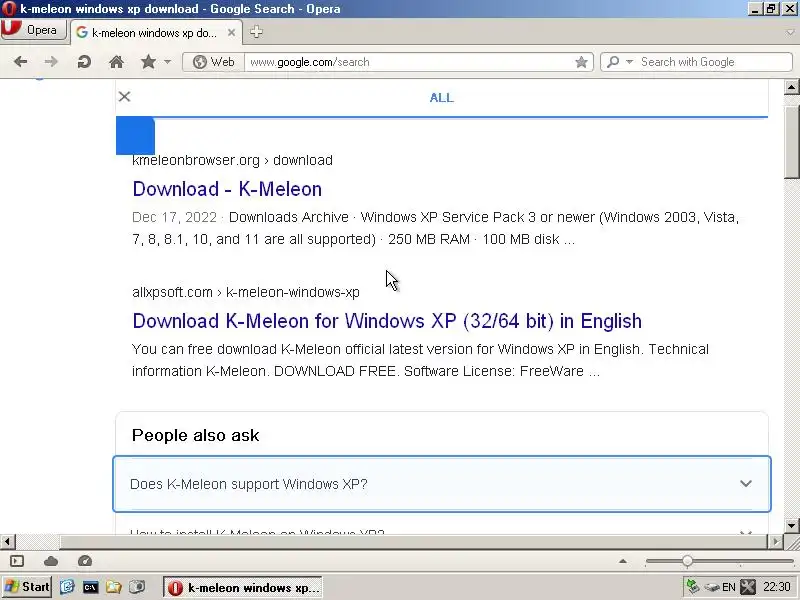Click the 22:30 system clock
The height and width of the screenshot is (600, 800).
(x=777, y=587)
